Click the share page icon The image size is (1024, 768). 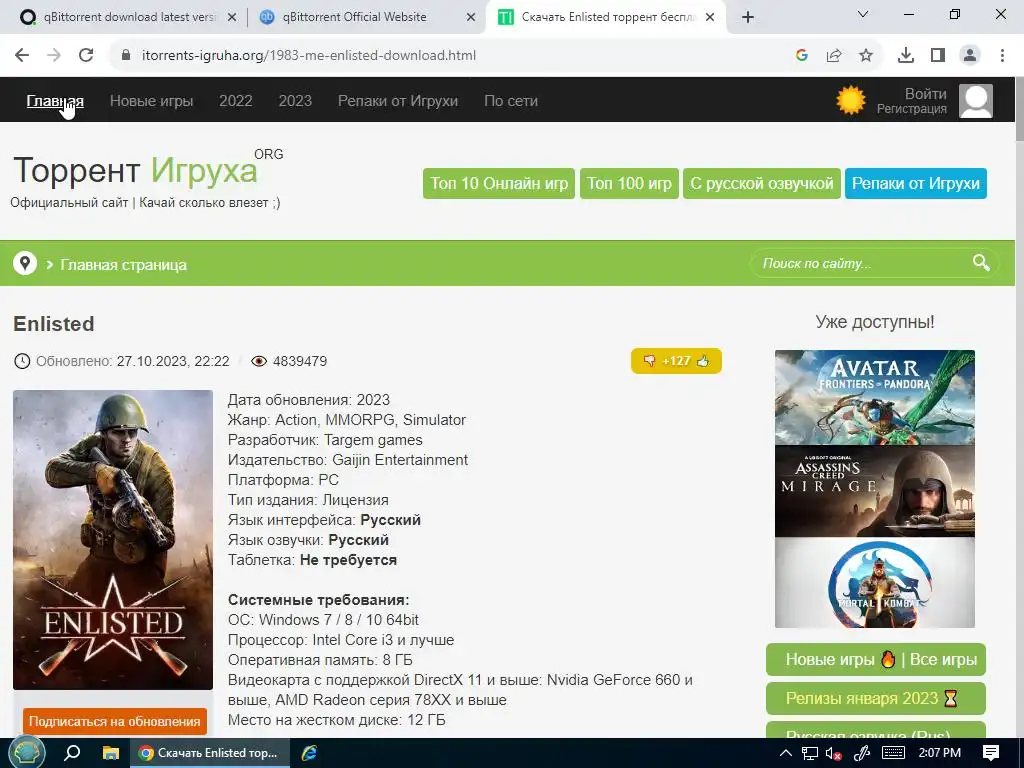point(834,56)
